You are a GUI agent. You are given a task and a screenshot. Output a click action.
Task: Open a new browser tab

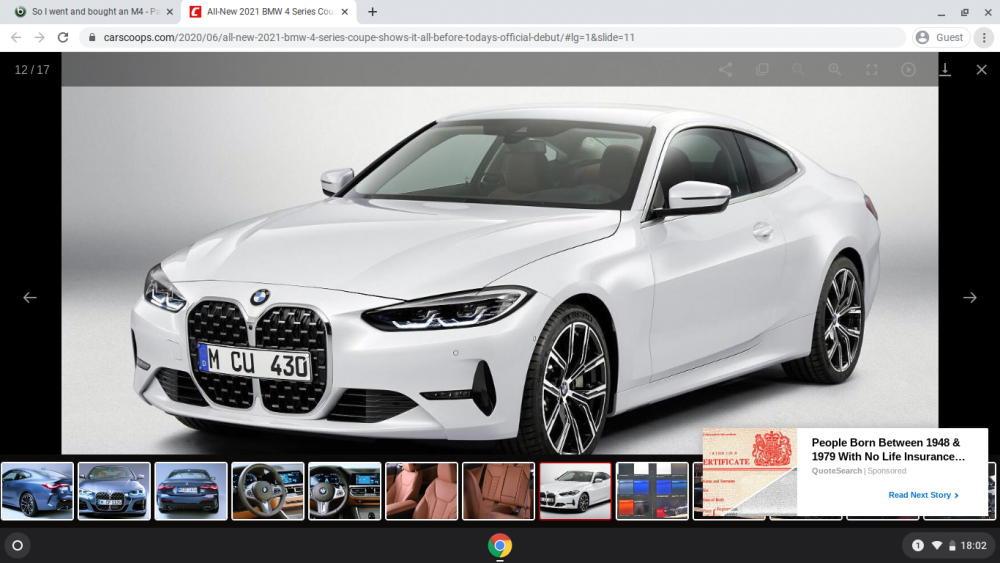372,11
